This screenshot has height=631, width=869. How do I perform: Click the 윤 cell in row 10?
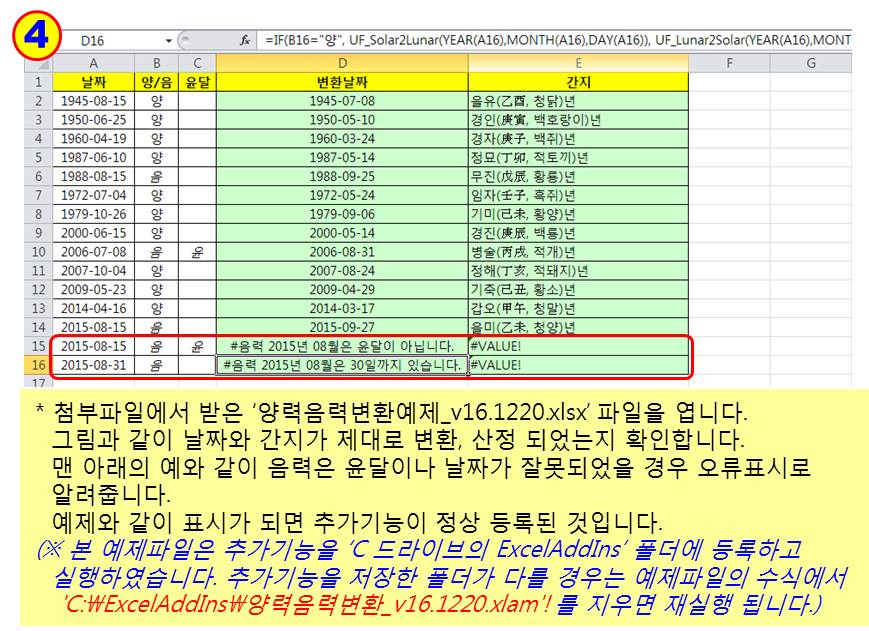pos(197,252)
